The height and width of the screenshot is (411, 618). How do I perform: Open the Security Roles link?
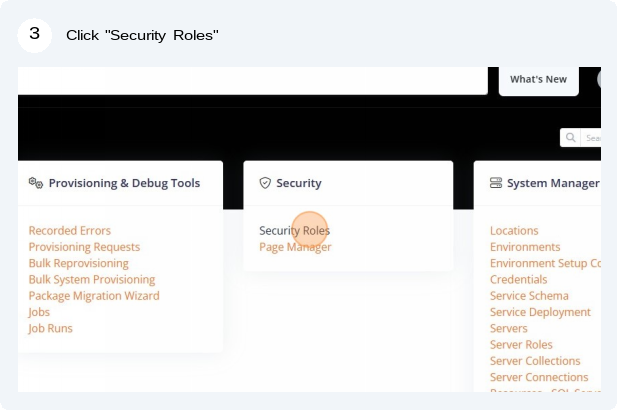point(294,231)
